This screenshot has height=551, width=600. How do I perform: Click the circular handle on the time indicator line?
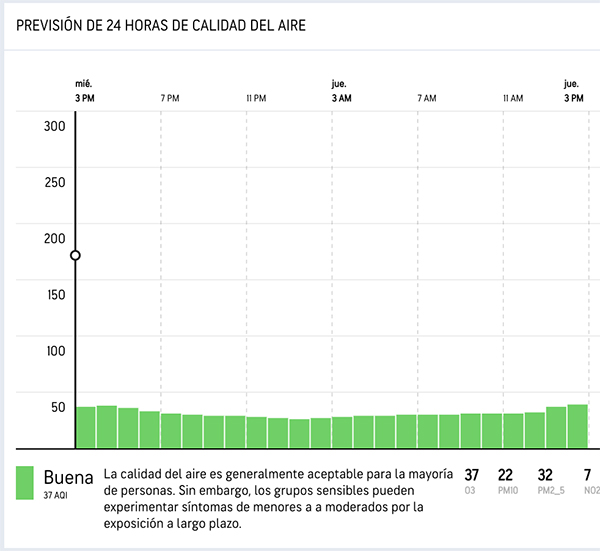pyautogui.click(x=75, y=256)
